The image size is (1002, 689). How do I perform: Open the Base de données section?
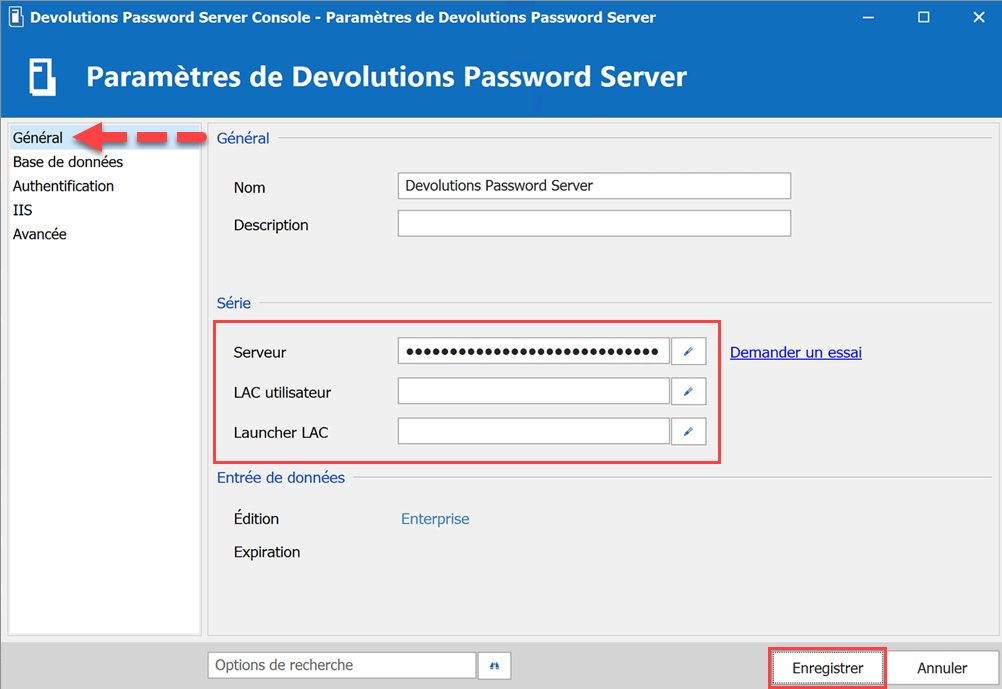click(x=68, y=162)
